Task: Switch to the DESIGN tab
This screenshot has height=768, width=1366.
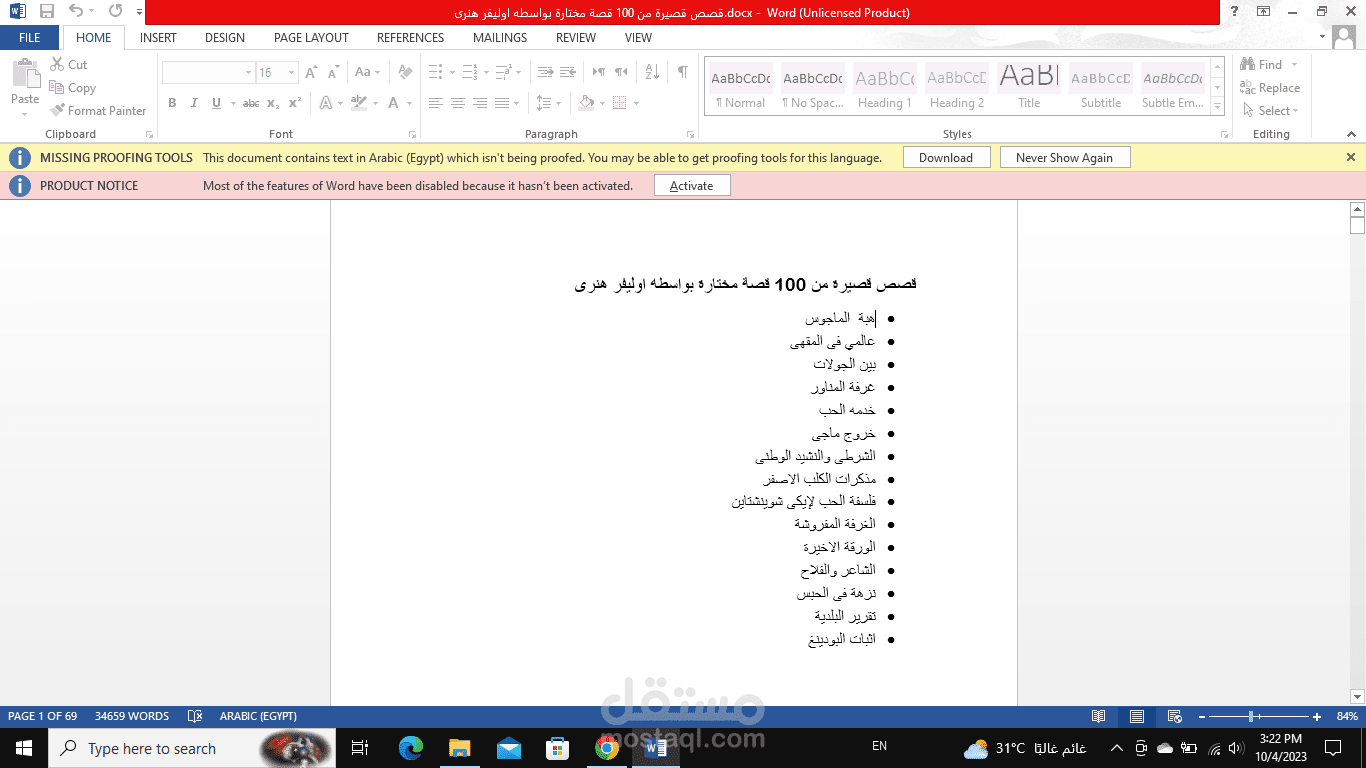Action: (x=225, y=38)
